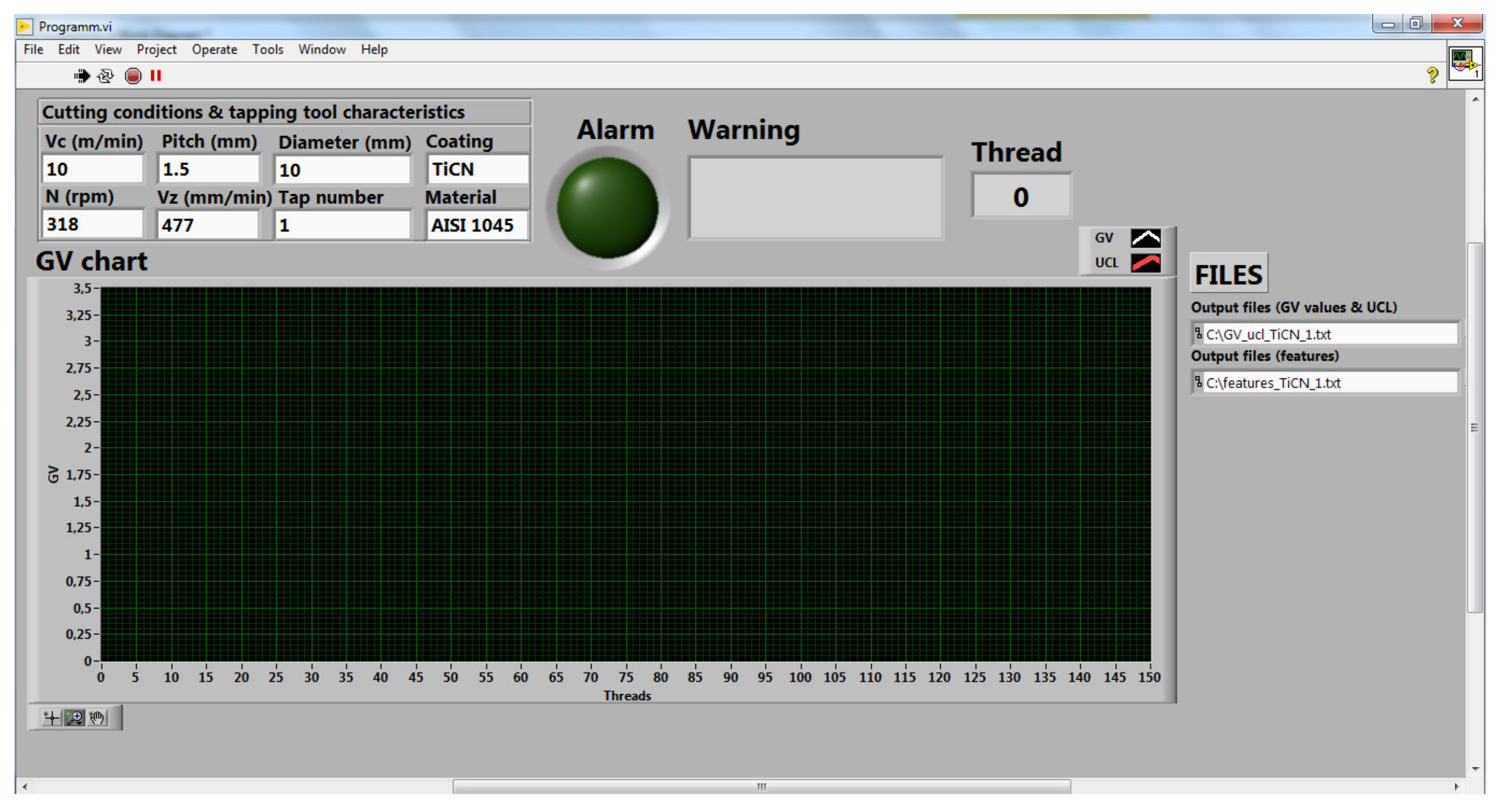The width and height of the screenshot is (1498, 812).
Task: Open the Operate menu
Action: point(214,49)
